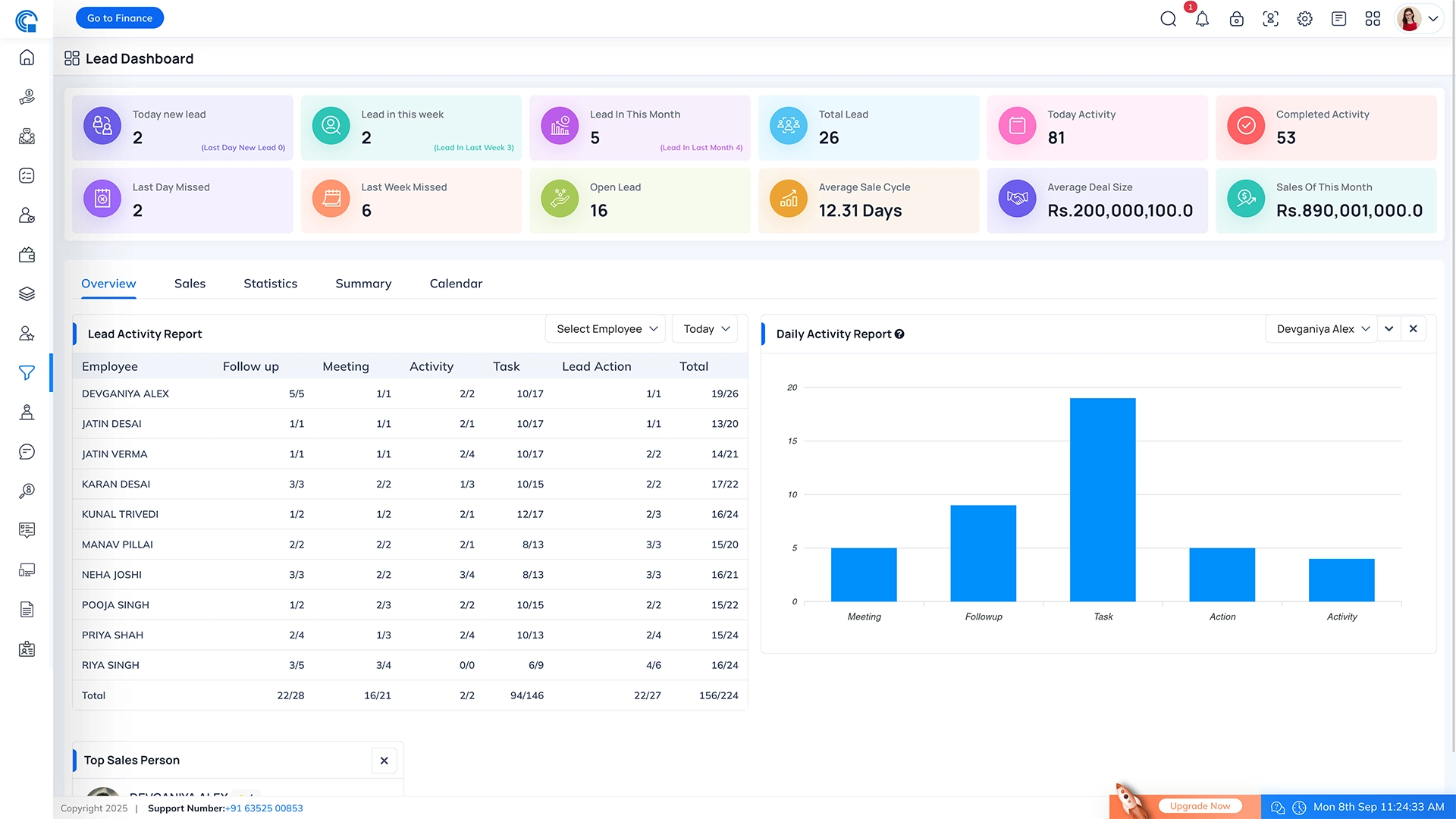Click the Go to Finance button

pyautogui.click(x=120, y=18)
